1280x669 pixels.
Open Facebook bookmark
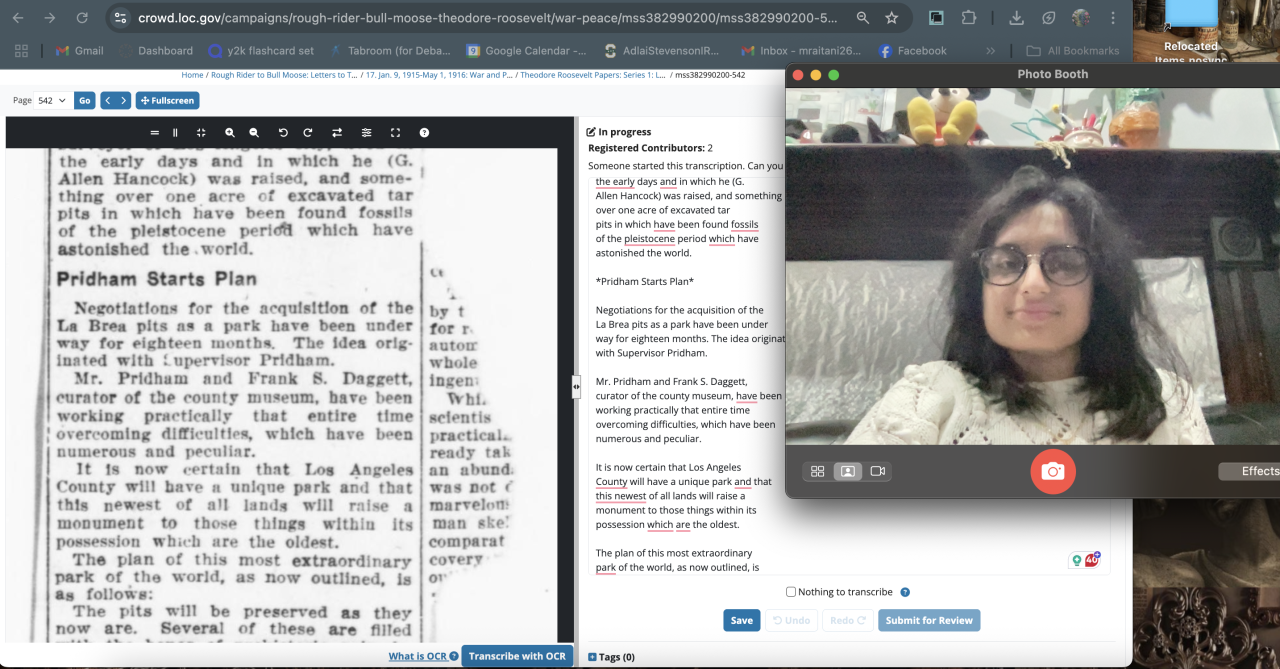click(912, 51)
